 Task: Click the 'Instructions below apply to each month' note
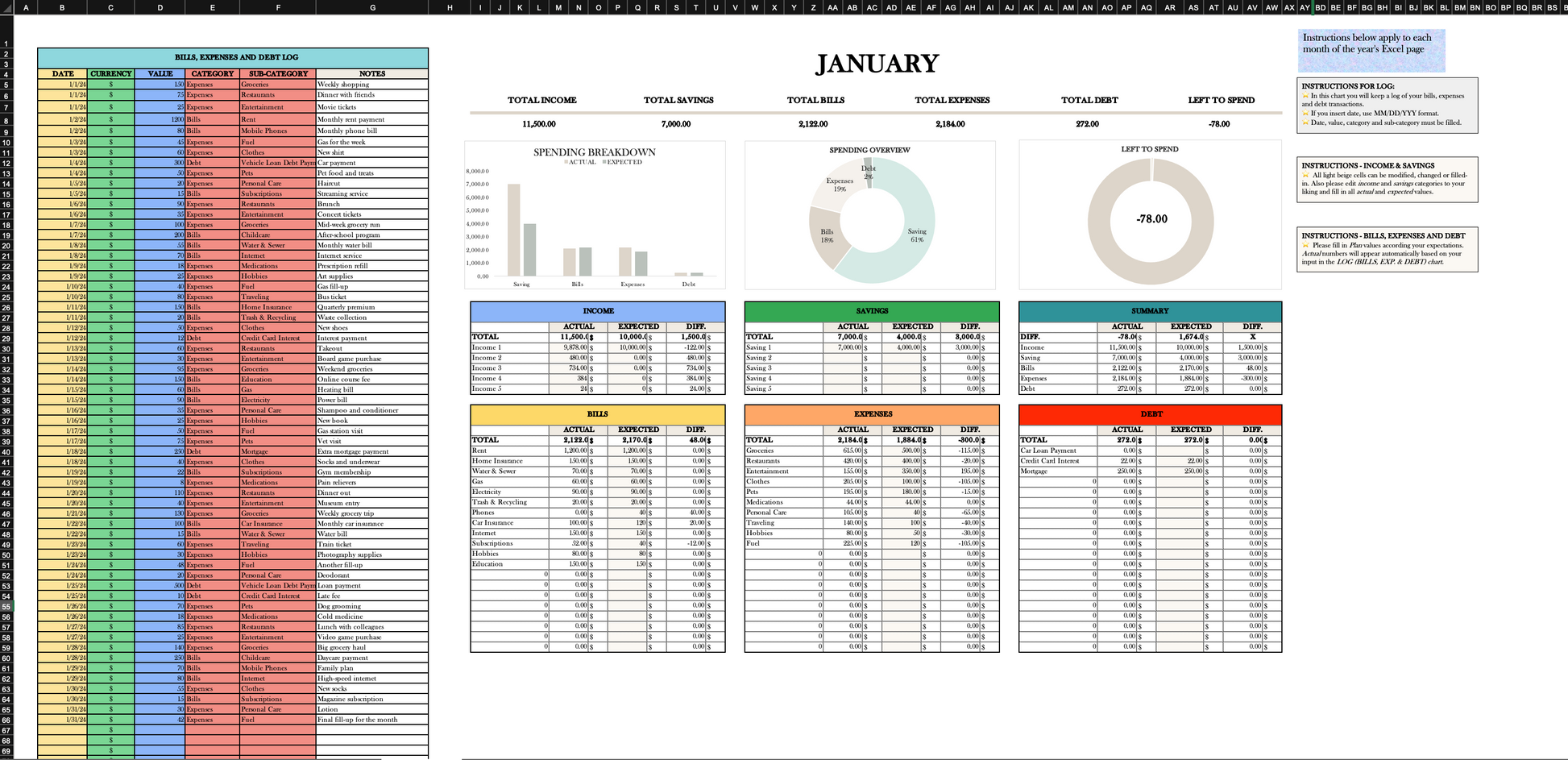click(1371, 50)
